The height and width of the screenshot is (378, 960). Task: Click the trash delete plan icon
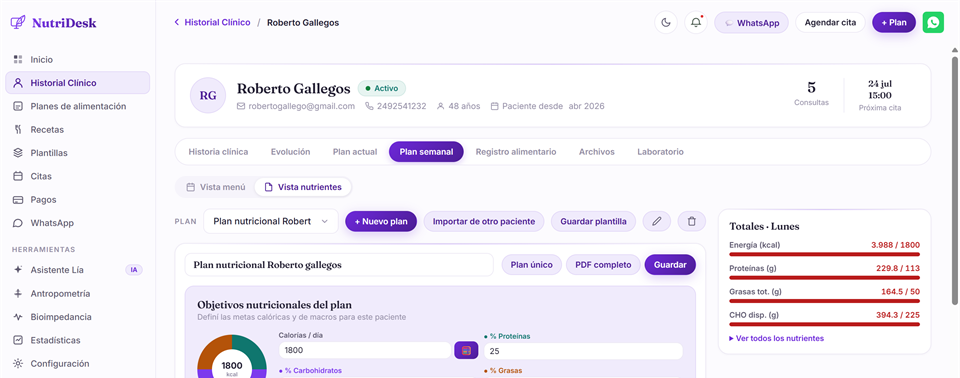tap(692, 221)
